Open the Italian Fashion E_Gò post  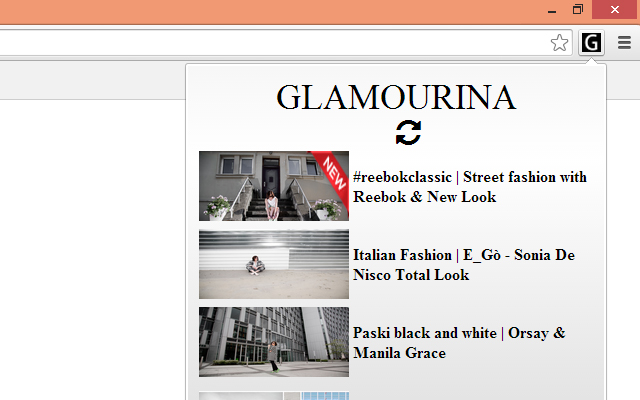pos(464,265)
